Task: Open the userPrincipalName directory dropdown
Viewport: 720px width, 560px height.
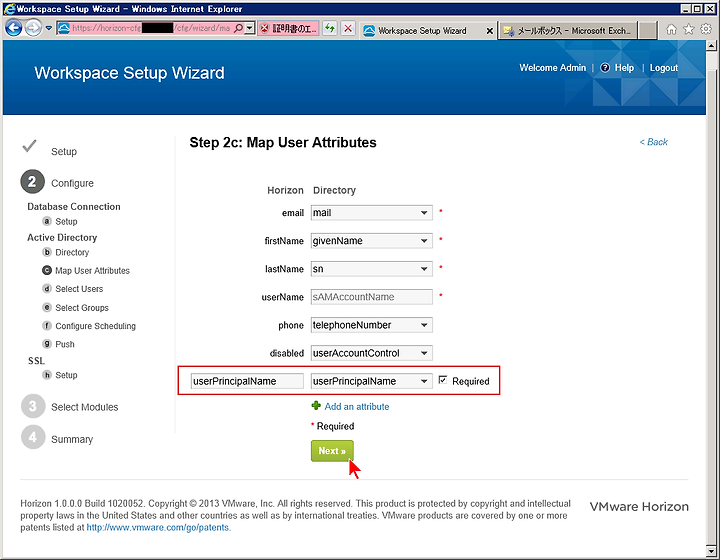Action: pyautogui.click(x=371, y=381)
